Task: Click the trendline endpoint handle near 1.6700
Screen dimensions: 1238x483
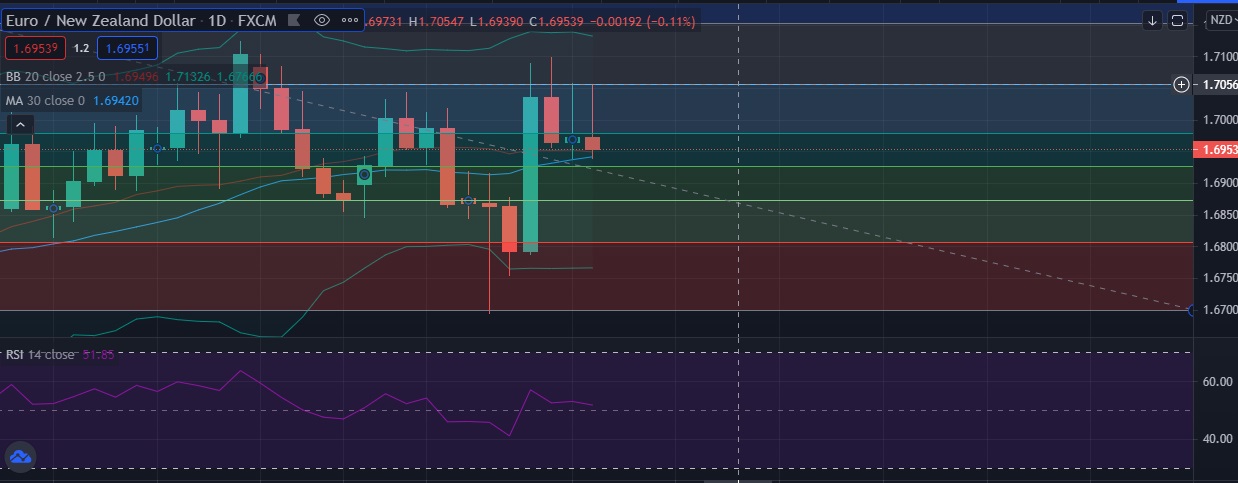Action: (x=1191, y=310)
